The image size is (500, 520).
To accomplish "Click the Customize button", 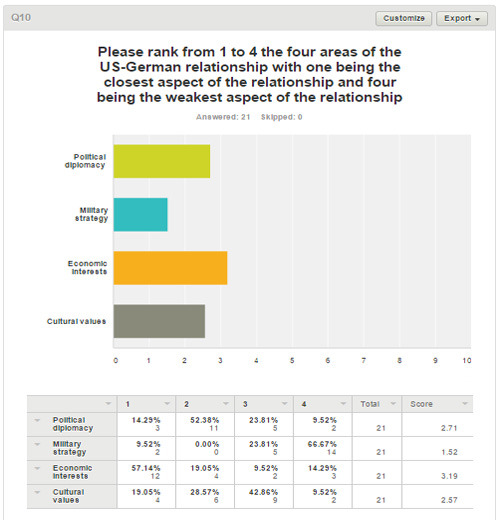I will [404, 18].
